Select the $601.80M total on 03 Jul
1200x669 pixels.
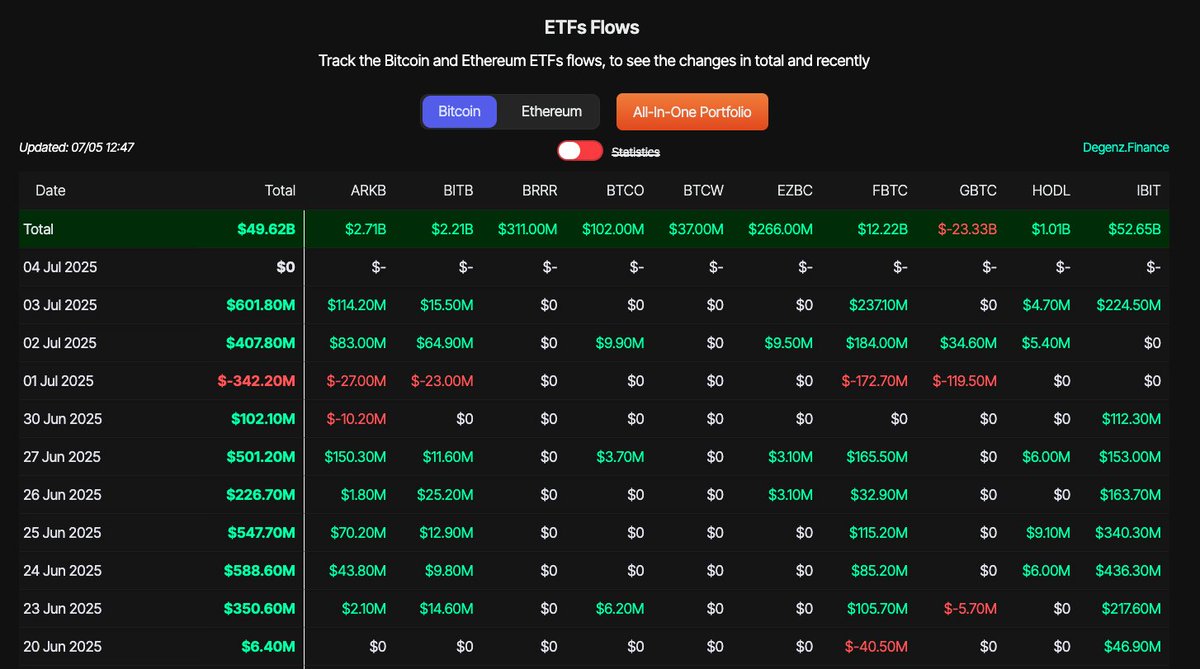point(262,305)
